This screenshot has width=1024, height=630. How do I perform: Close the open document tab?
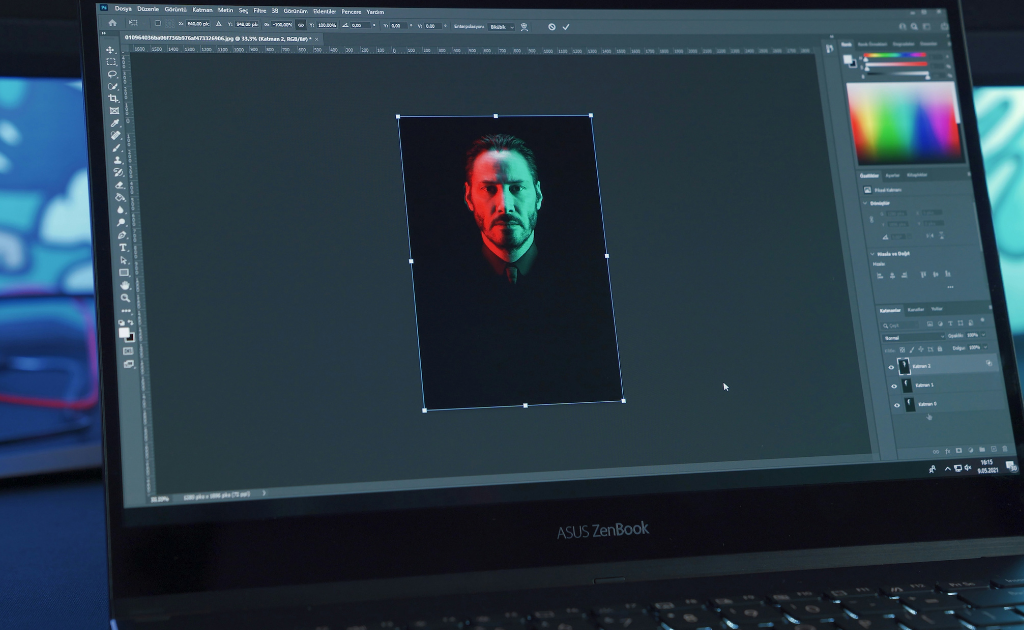coord(317,39)
